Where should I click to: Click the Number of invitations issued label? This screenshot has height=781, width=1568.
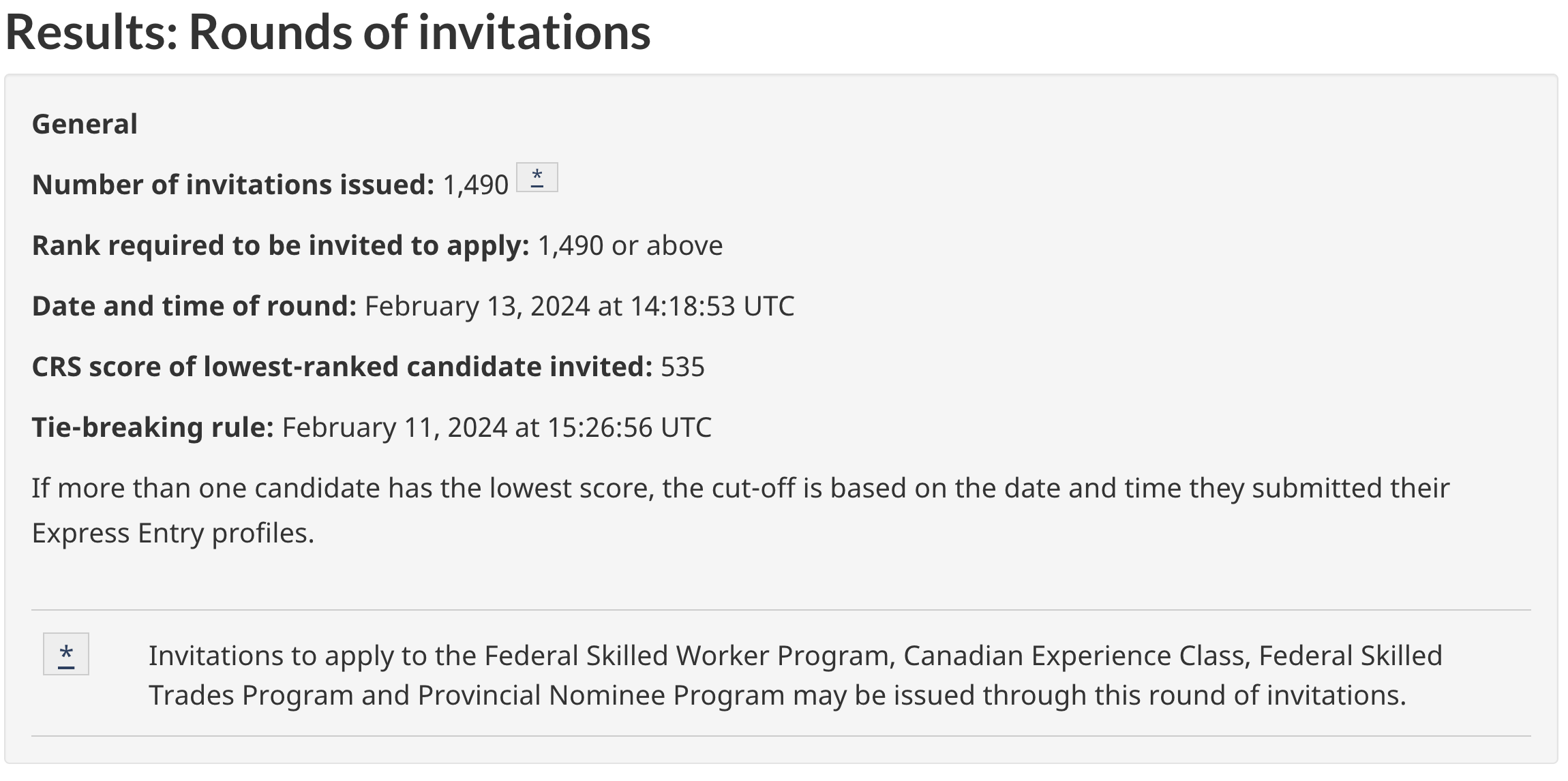[x=233, y=185]
